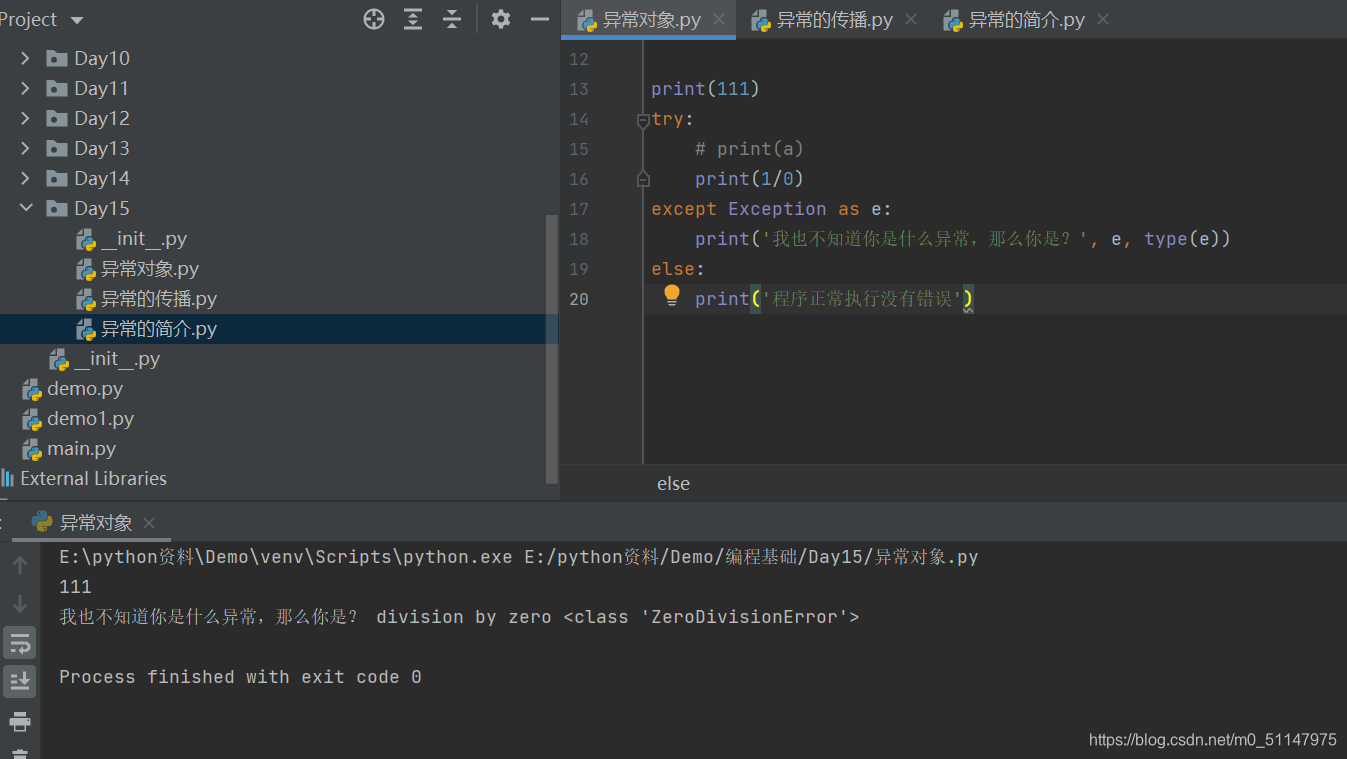1347x759 pixels.
Task: Click line number 13 in the gutter
Action: [x=579, y=89]
